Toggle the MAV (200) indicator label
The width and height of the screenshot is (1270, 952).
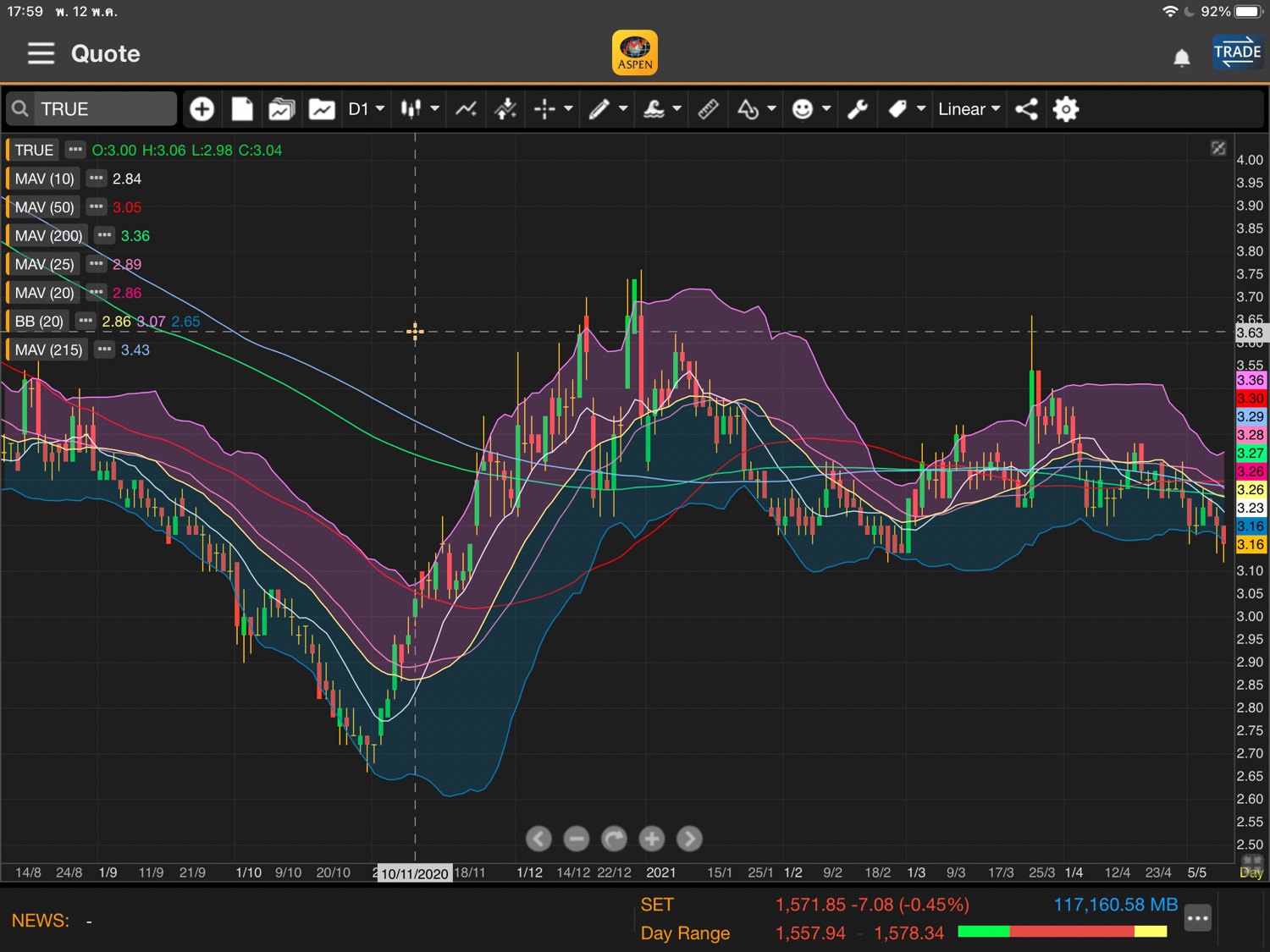point(48,236)
